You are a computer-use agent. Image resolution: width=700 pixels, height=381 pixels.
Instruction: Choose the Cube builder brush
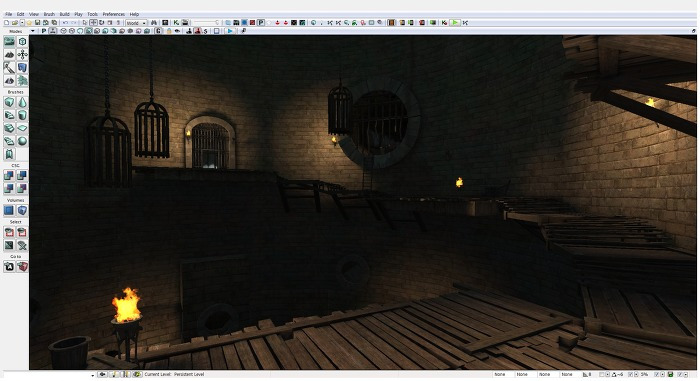pyautogui.click(x=9, y=102)
